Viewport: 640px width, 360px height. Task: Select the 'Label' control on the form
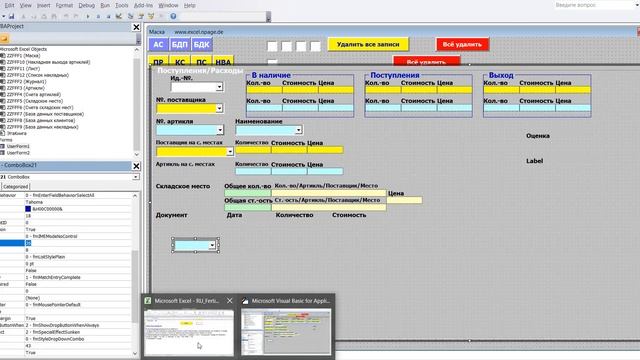534,161
